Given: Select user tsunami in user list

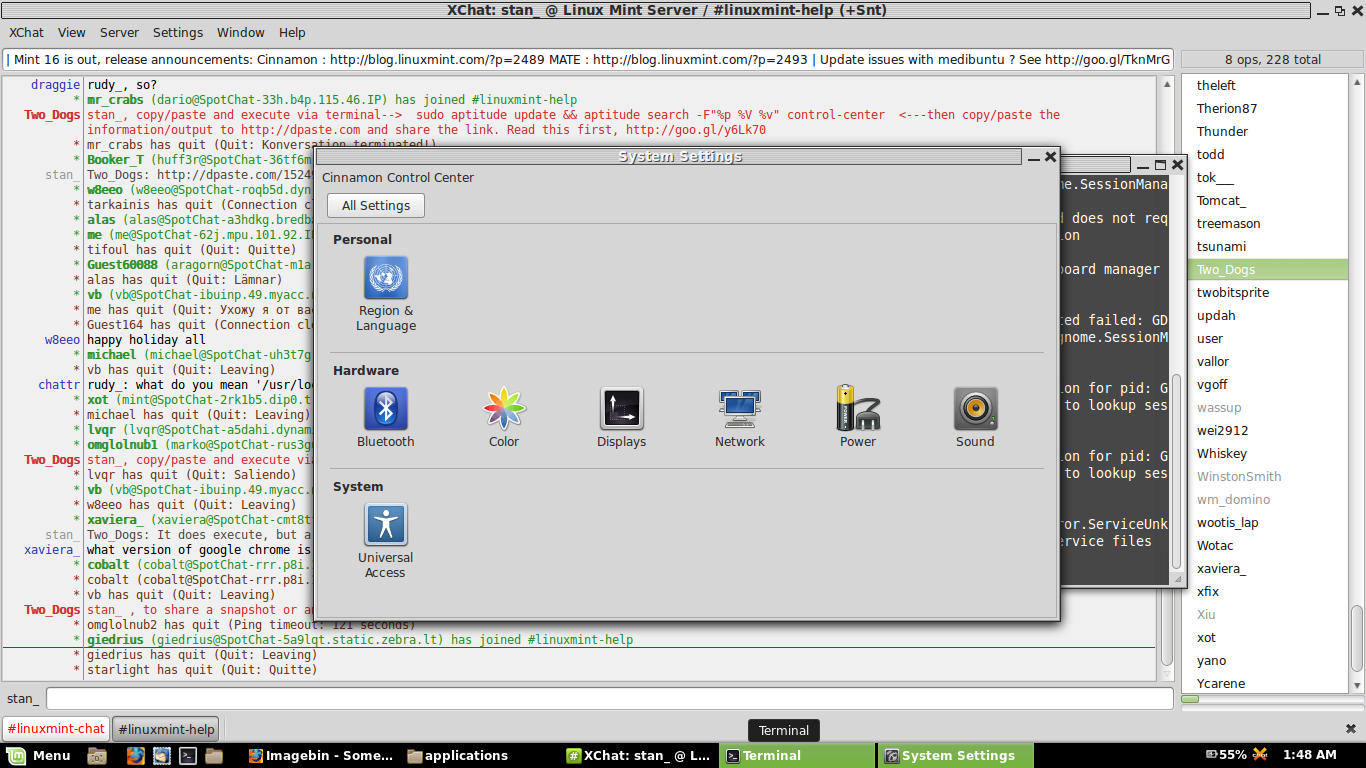Looking at the screenshot, I should pos(1221,246).
